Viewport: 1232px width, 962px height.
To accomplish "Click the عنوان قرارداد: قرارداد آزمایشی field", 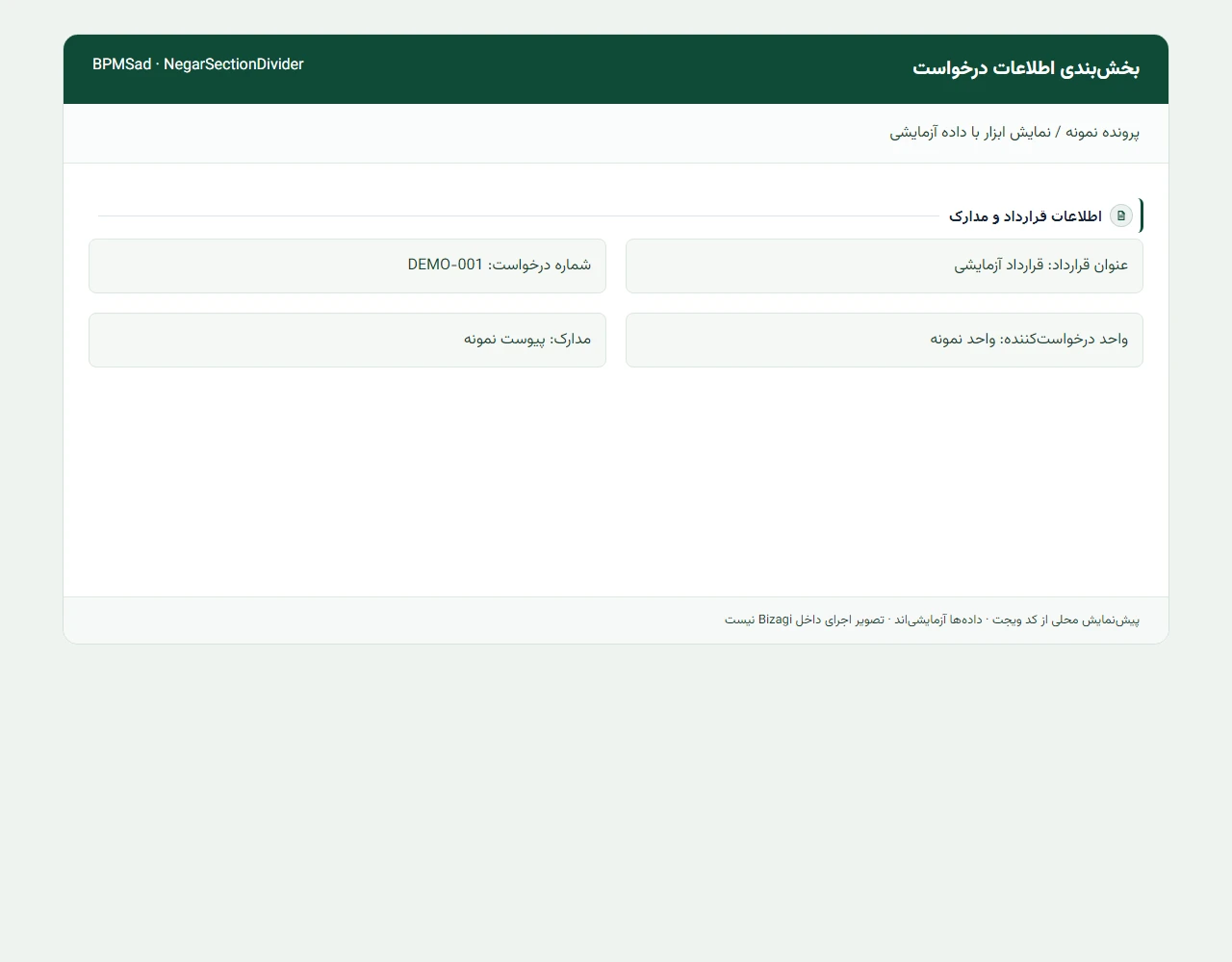I will click(x=885, y=266).
